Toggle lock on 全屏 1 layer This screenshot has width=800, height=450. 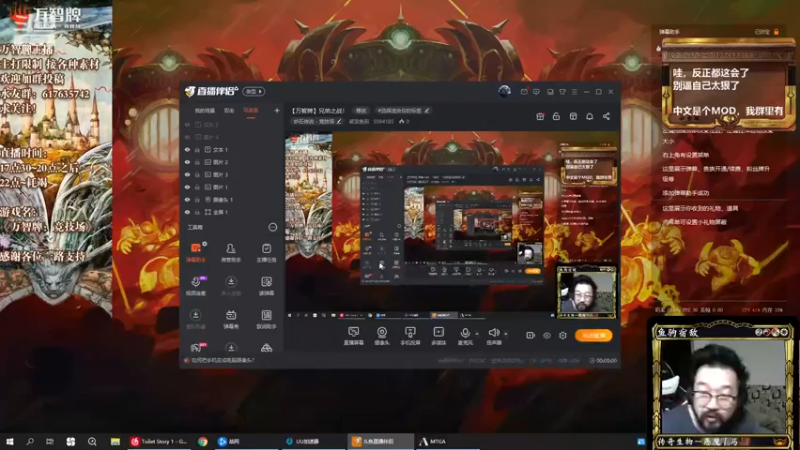197,212
